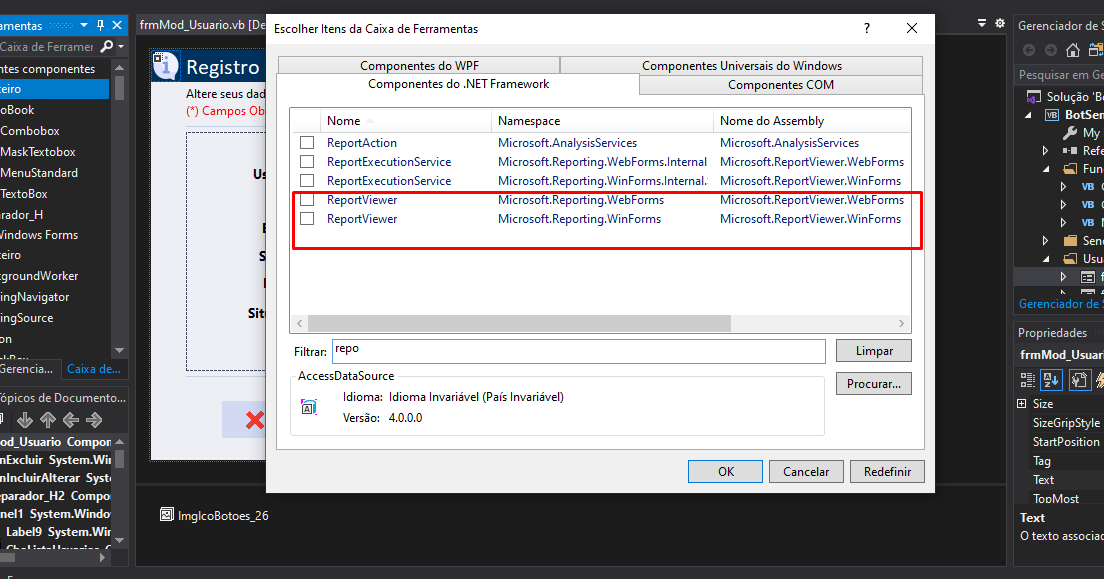
Task: Click the Cancelar button
Action: 806,471
